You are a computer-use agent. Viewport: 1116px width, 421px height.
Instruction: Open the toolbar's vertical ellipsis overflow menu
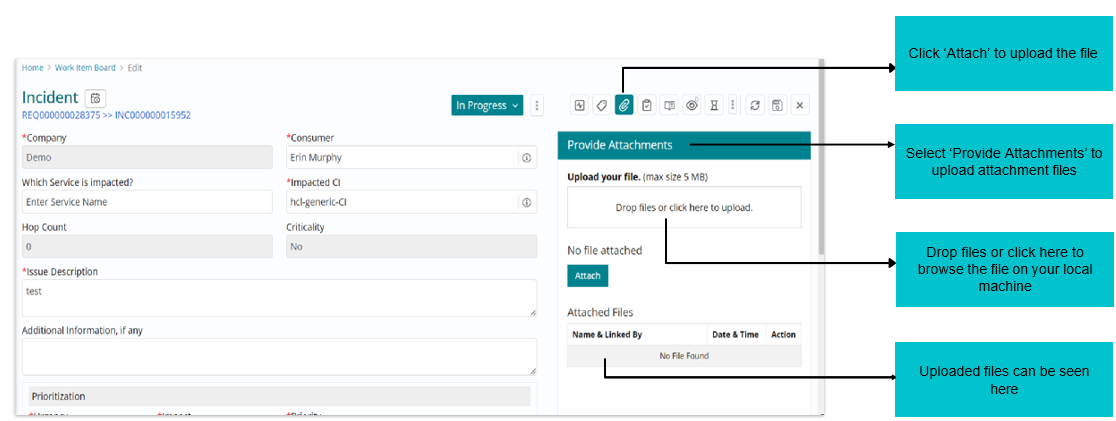[733, 105]
